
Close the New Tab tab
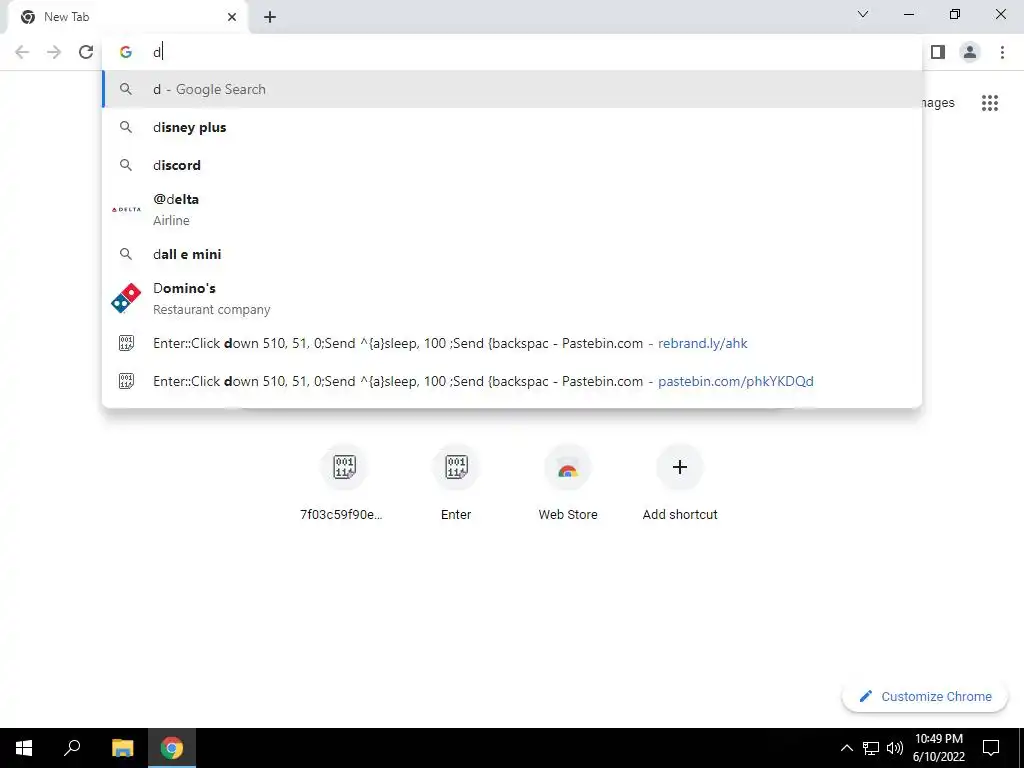(232, 17)
